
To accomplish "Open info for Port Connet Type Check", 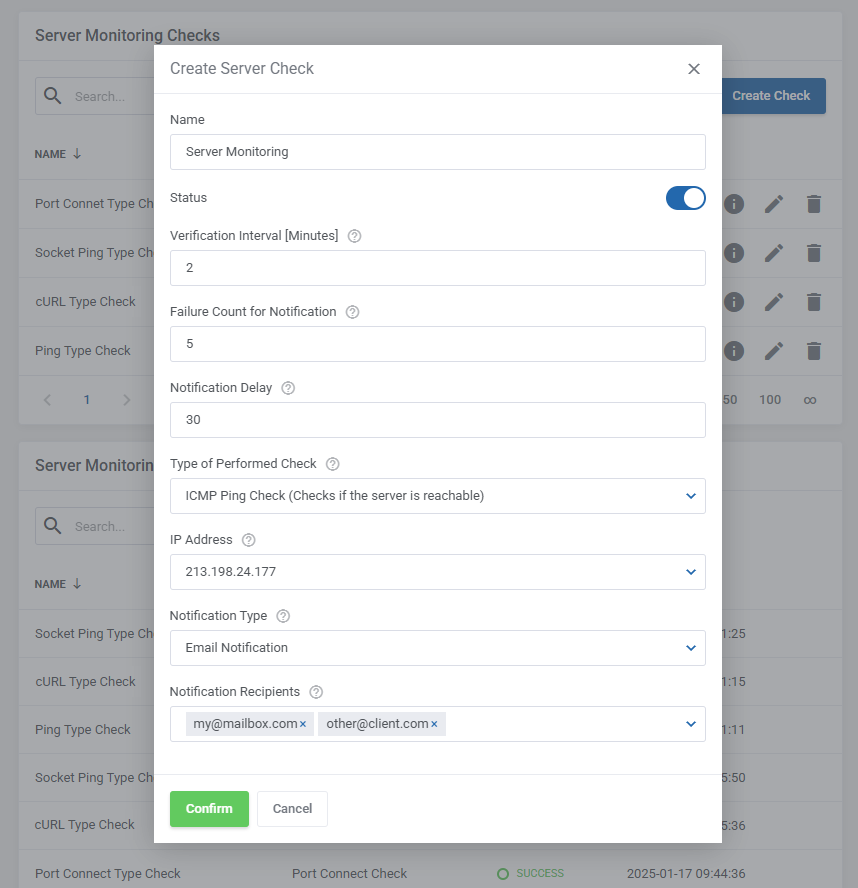I will pos(734,204).
